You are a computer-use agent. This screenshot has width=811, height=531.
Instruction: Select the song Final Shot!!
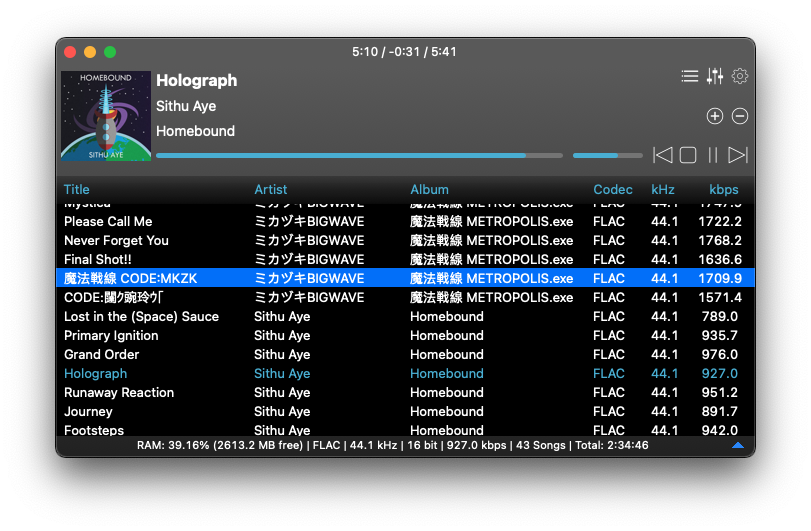[x=406, y=260]
